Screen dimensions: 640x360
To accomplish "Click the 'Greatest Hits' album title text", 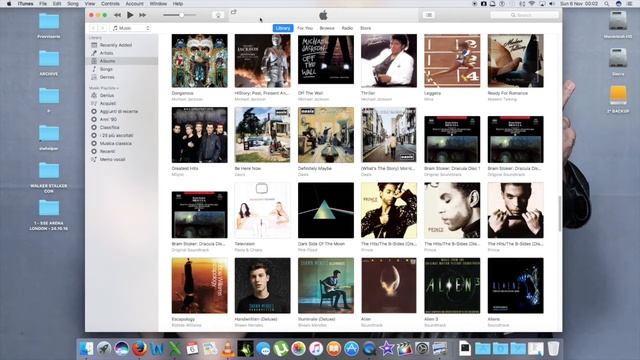I will 185,168.
